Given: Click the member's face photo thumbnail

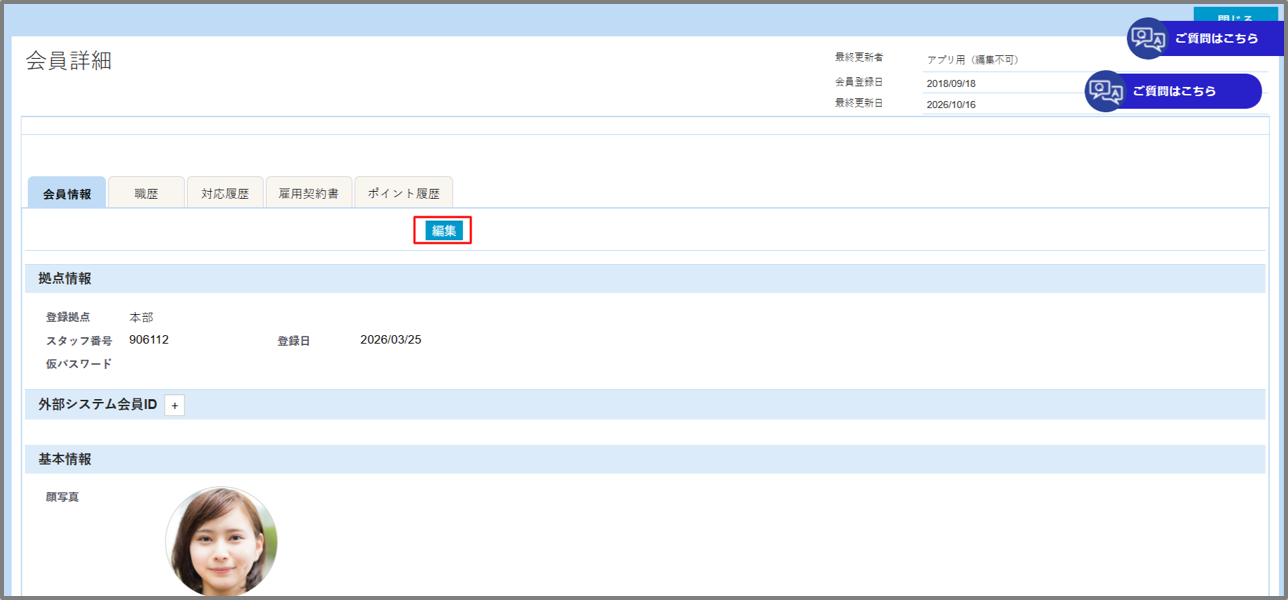Looking at the screenshot, I should point(221,542).
